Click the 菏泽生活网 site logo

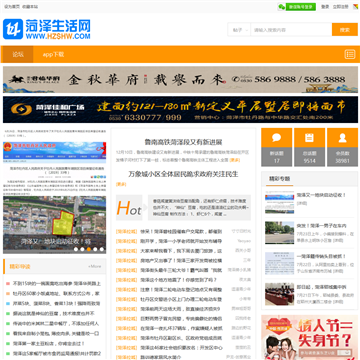[x=47, y=29]
